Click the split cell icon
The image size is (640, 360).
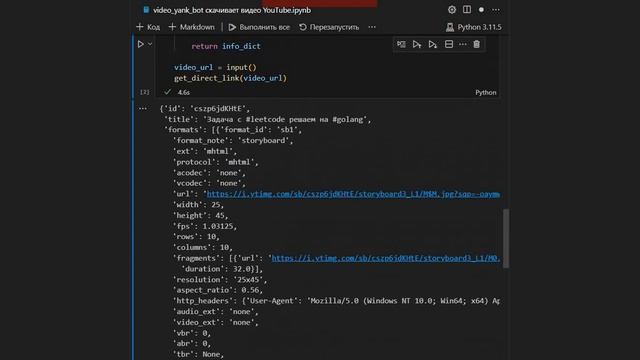click(x=449, y=44)
